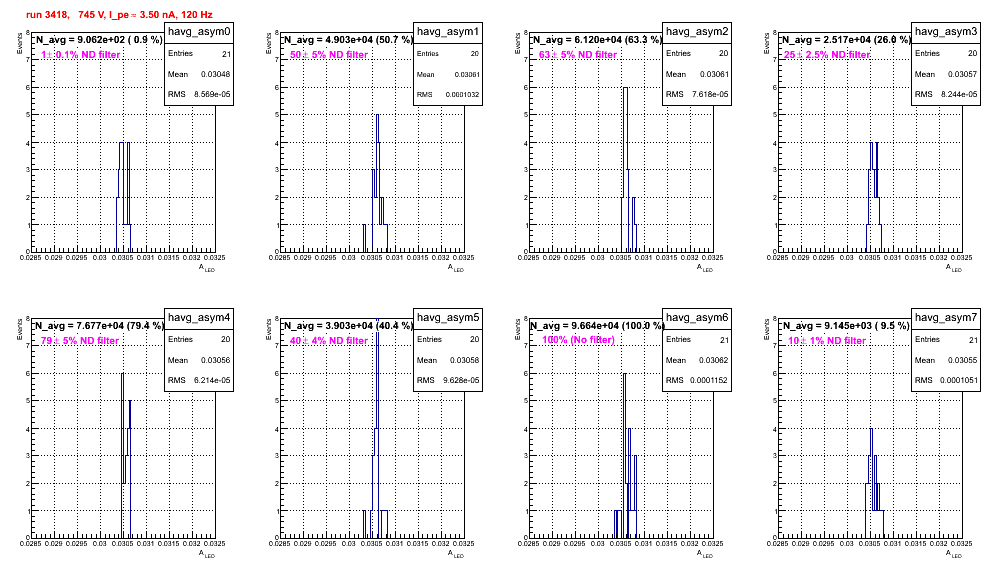996x572 pixels.
Task: Click RMS 8.244e-05 in havg_asym3 box
Action: point(946,95)
